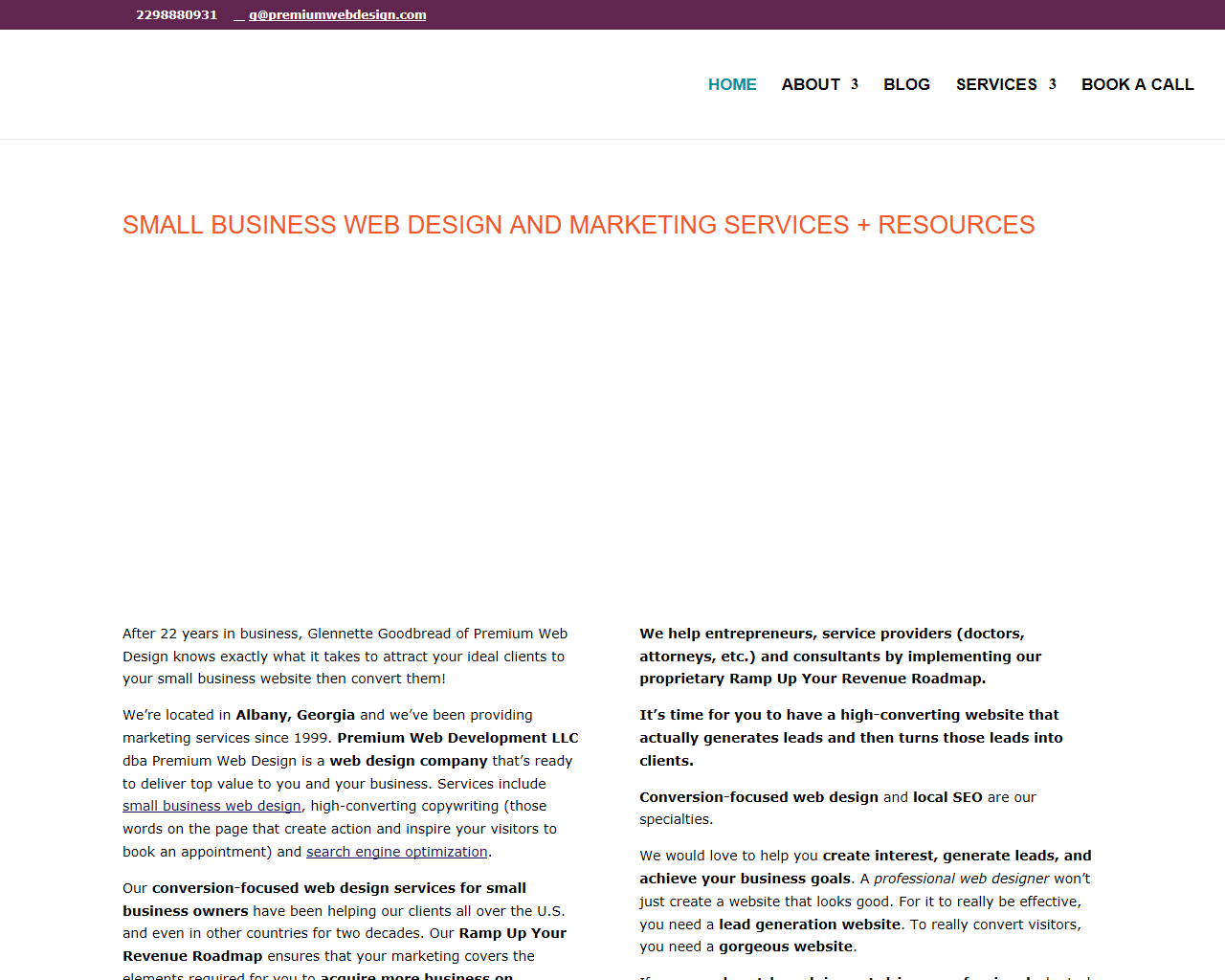This screenshot has width=1225, height=980.
Task: Click the orange Small Business Web Design heading
Action: [x=578, y=225]
